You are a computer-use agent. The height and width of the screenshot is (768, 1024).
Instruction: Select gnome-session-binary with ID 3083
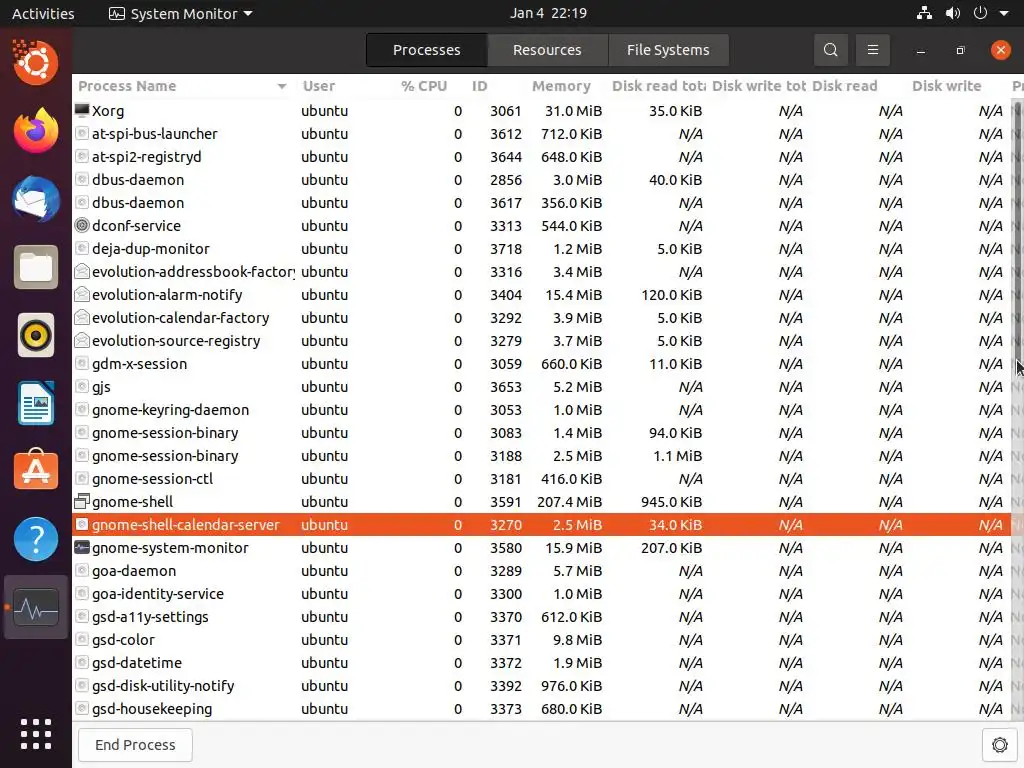pyautogui.click(x=541, y=432)
